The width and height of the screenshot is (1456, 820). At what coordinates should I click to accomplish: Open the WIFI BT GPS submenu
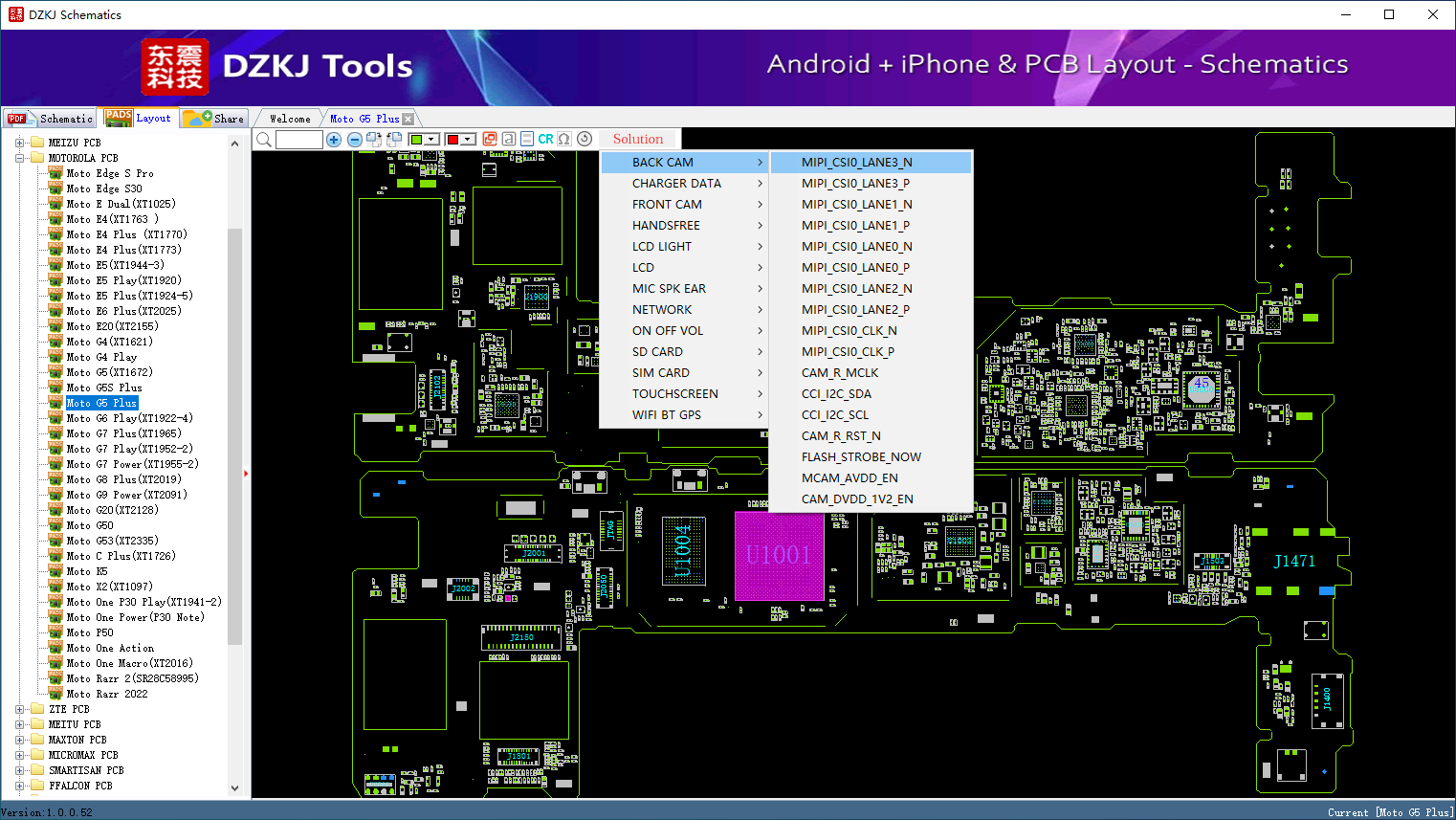click(685, 415)
